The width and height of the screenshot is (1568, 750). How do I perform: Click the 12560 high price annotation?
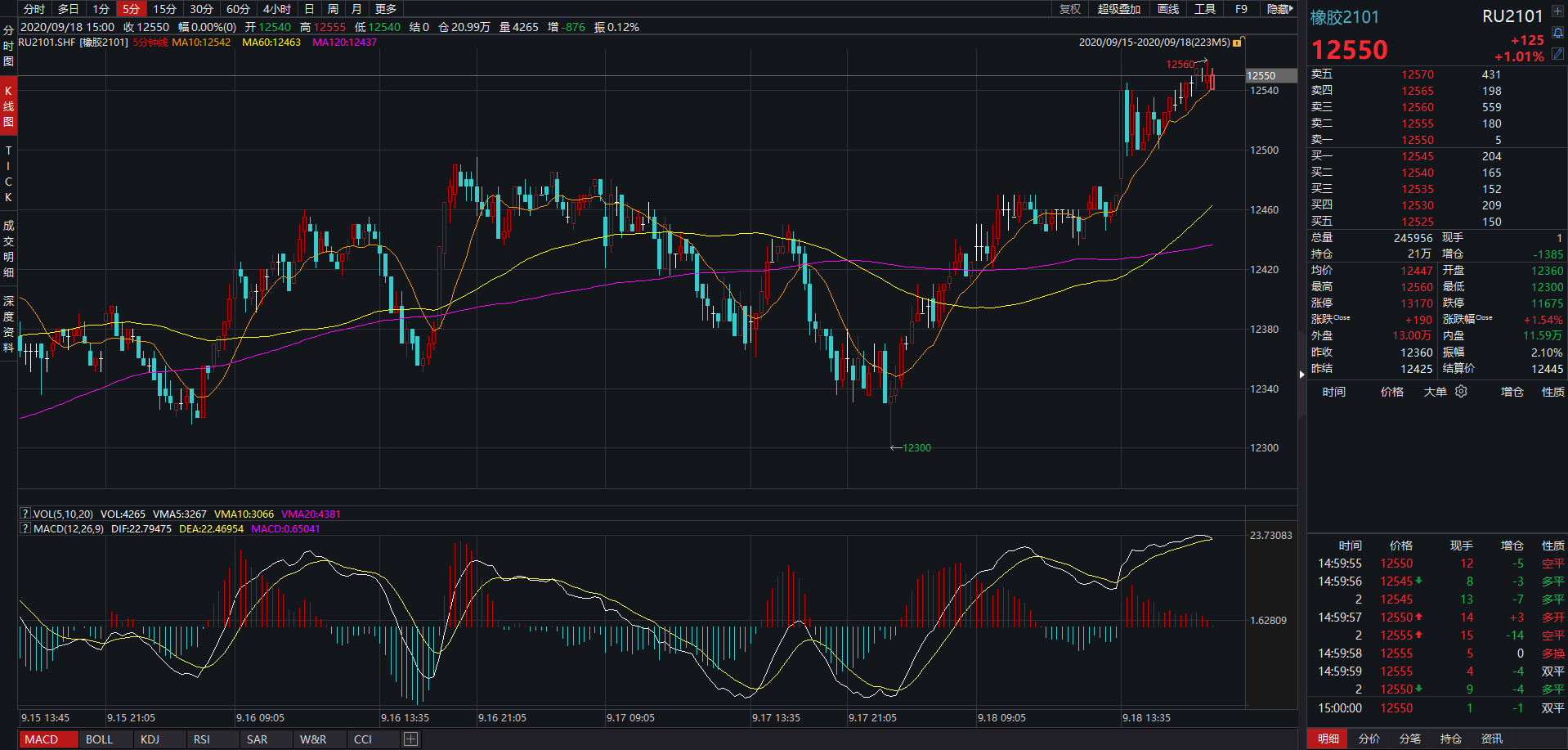(1180, 65)
